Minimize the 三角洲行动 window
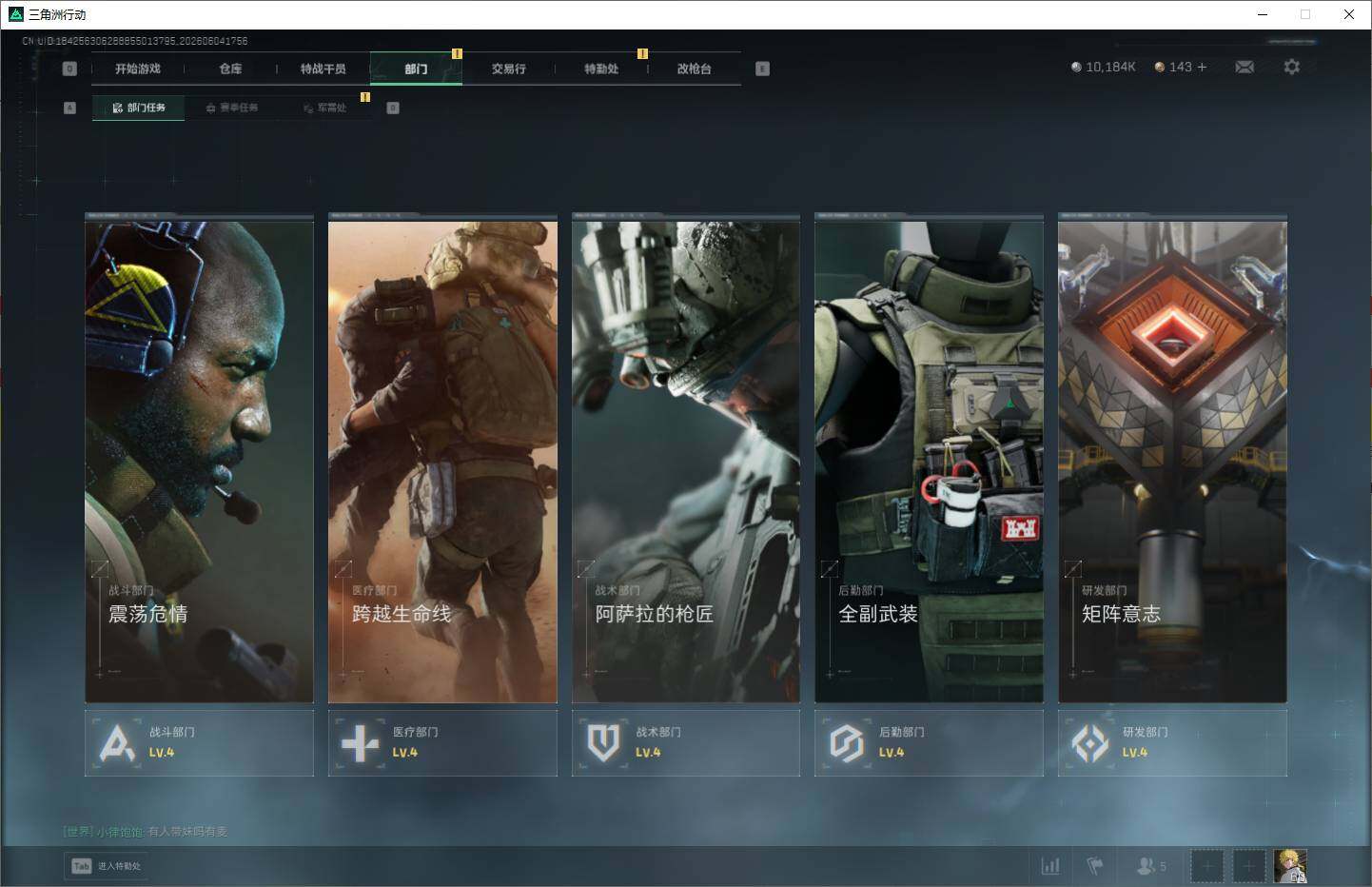This screenshot has width=1372, height=887. (x=1263, y=14)
